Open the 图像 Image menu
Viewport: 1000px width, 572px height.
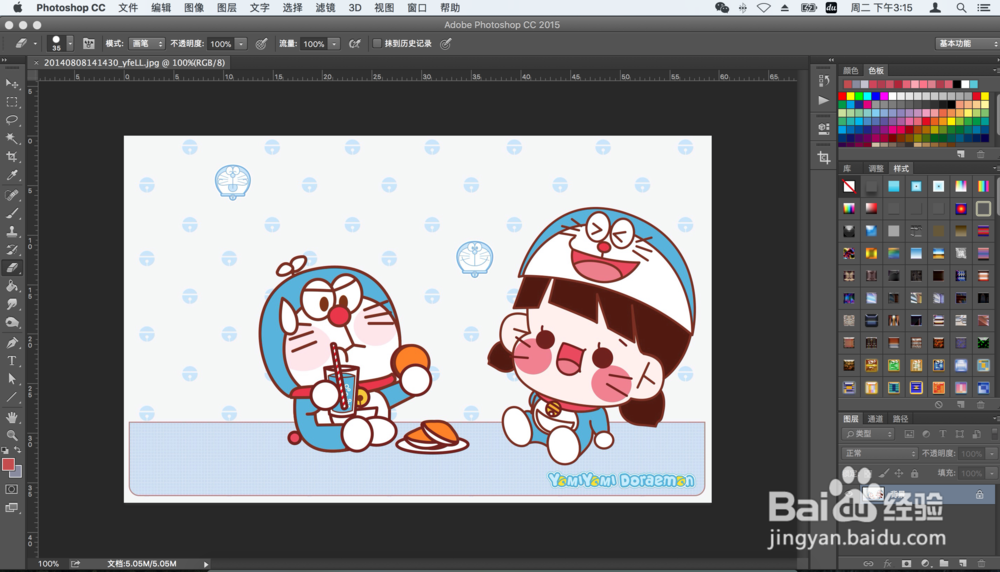[194, 8]
